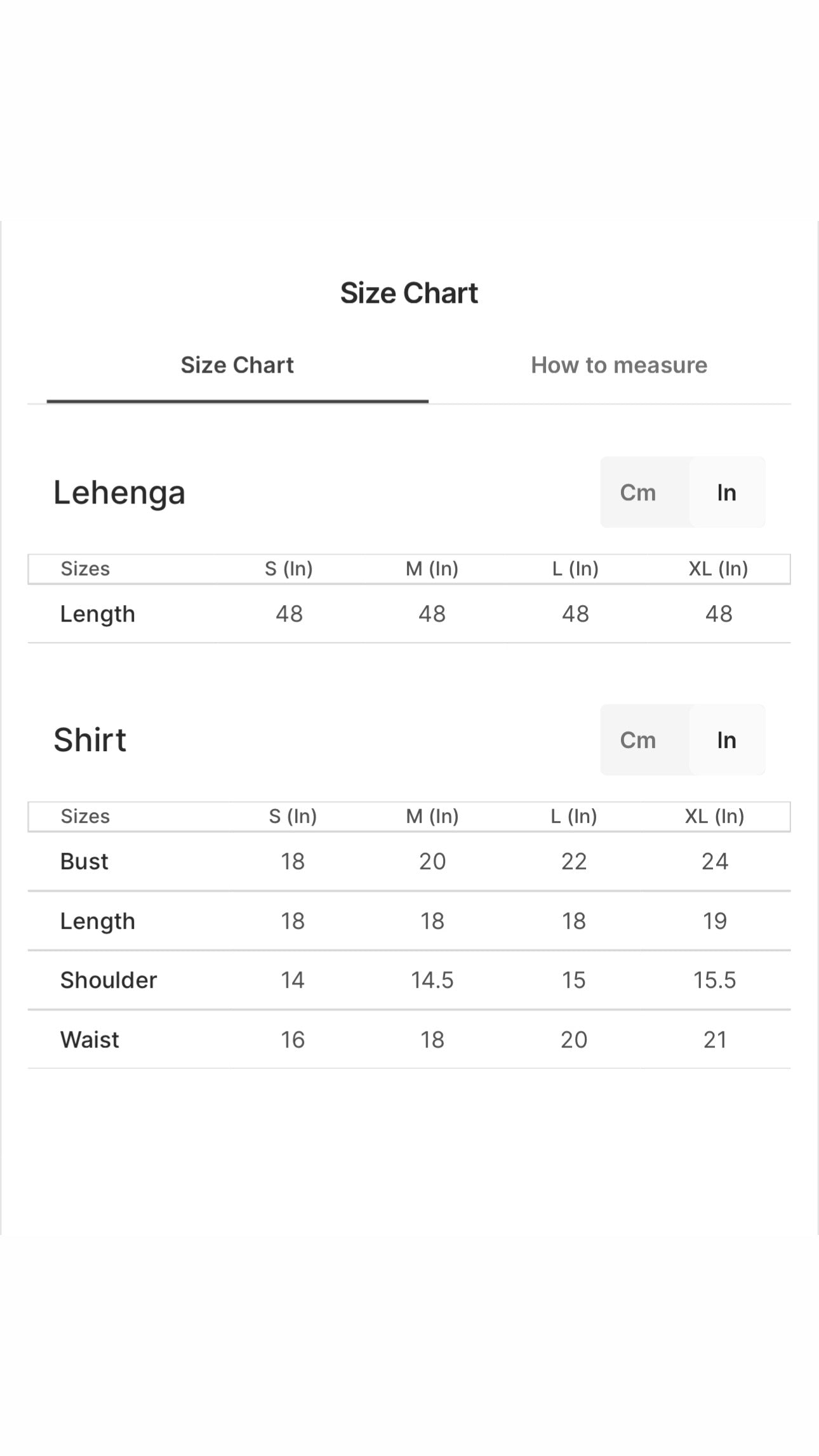This screenshot has width=819, height=1456.
Task: Click the Waist XL value 21
Action: 715,1039
